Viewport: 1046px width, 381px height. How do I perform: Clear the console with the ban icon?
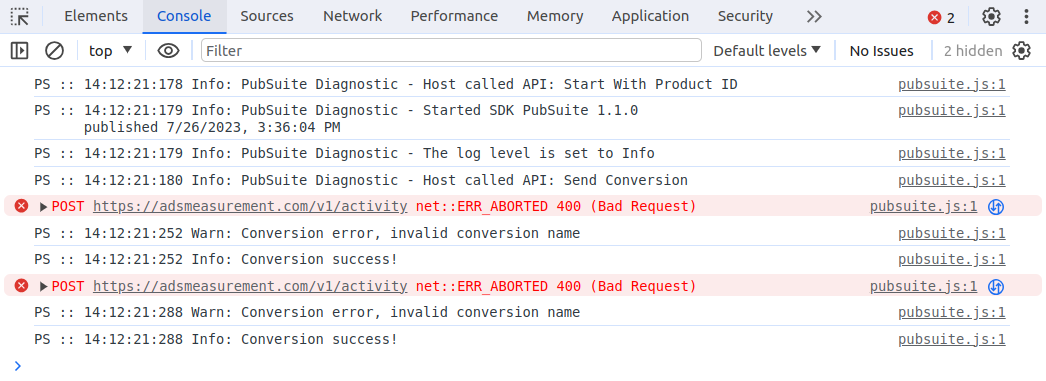click(54, 51)
